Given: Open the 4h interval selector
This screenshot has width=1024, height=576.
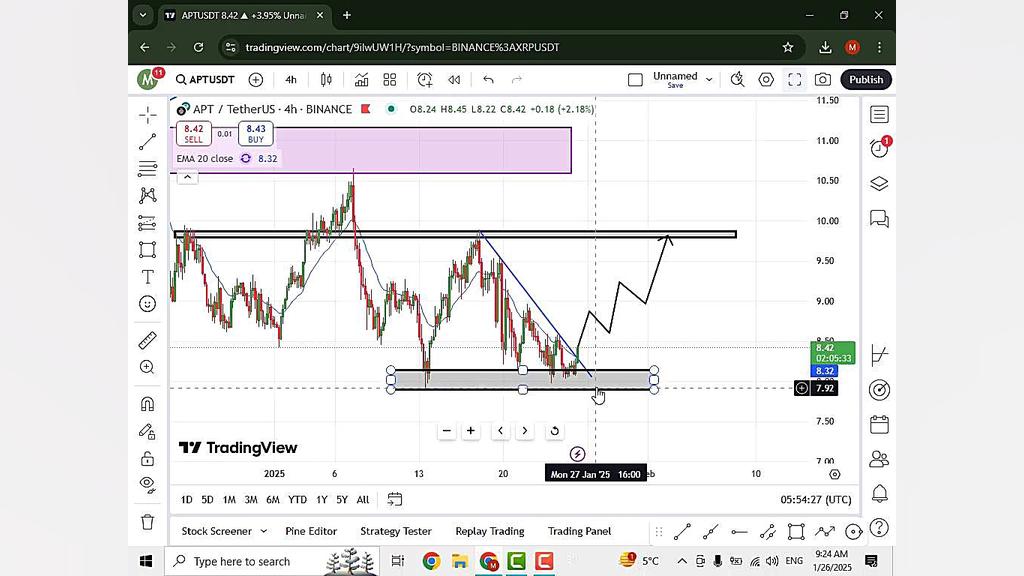Looking at the screenshot, I should point(291,80).
